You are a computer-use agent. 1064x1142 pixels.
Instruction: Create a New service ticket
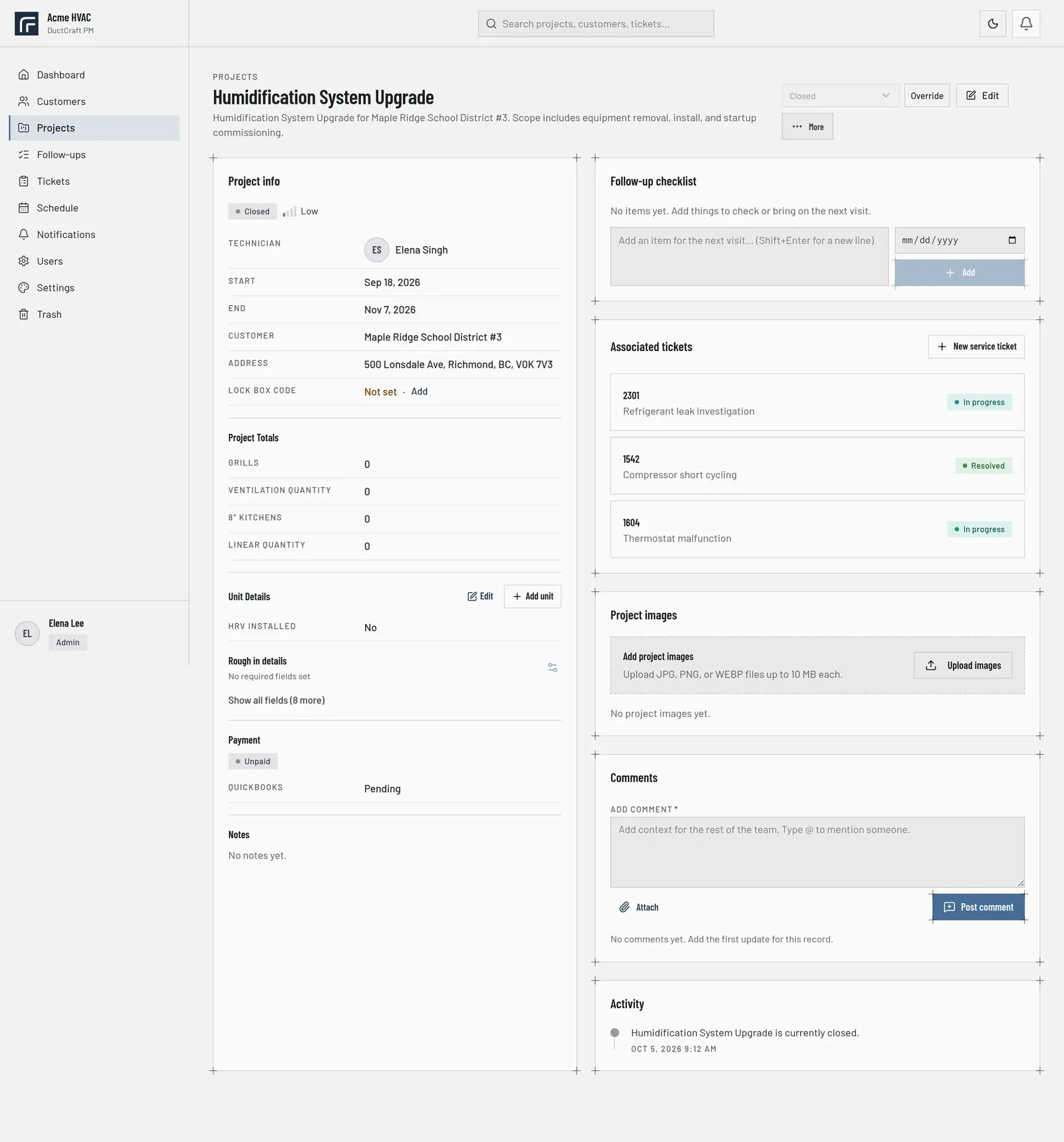tap(976, 347)
